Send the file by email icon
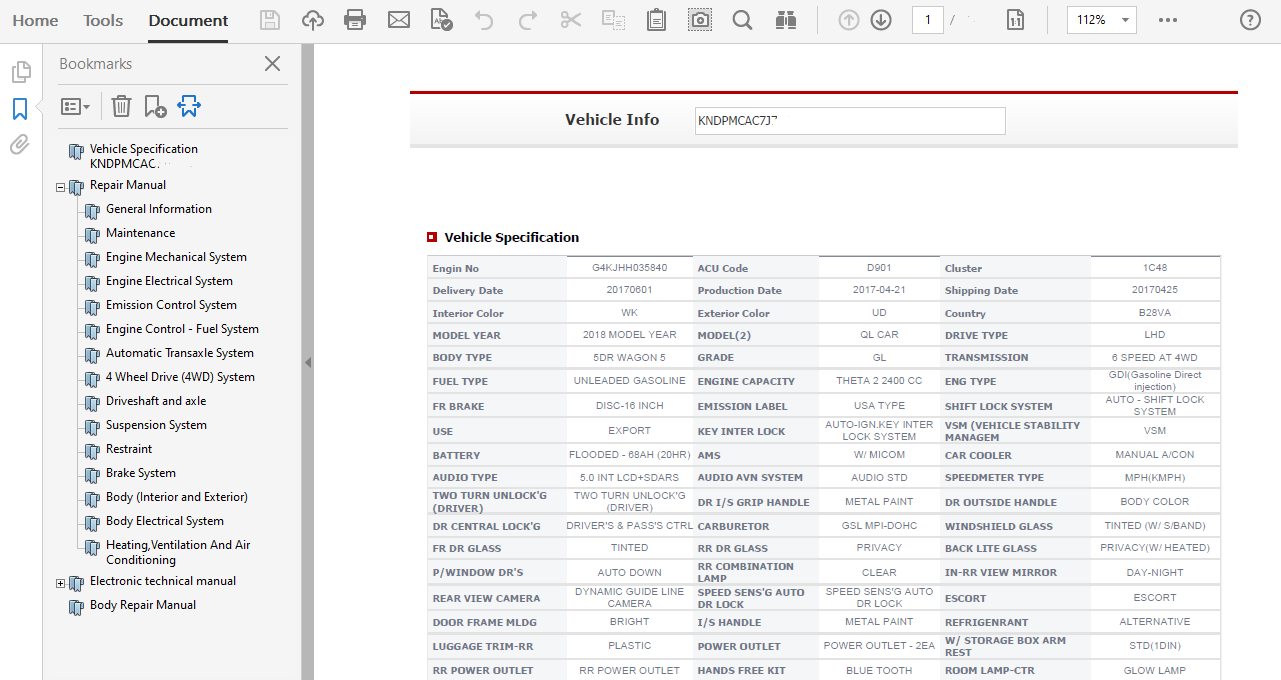Screen dimensions: 1281x680 pyautogui.click(x=399, y=20)
